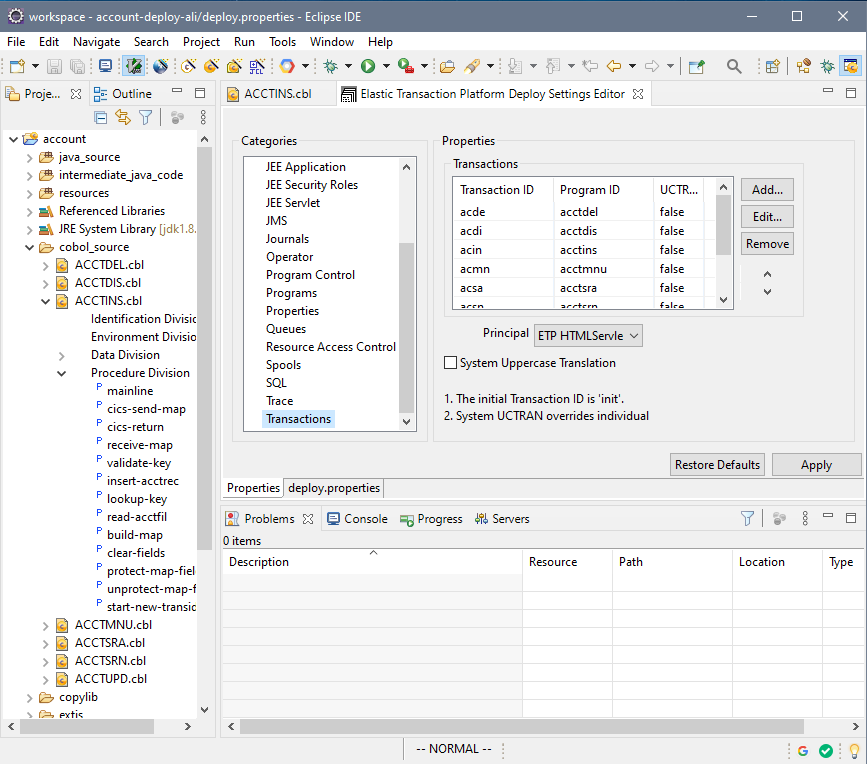
Task: Click the pen-nib toolbar icon
Action: point(472,66)
